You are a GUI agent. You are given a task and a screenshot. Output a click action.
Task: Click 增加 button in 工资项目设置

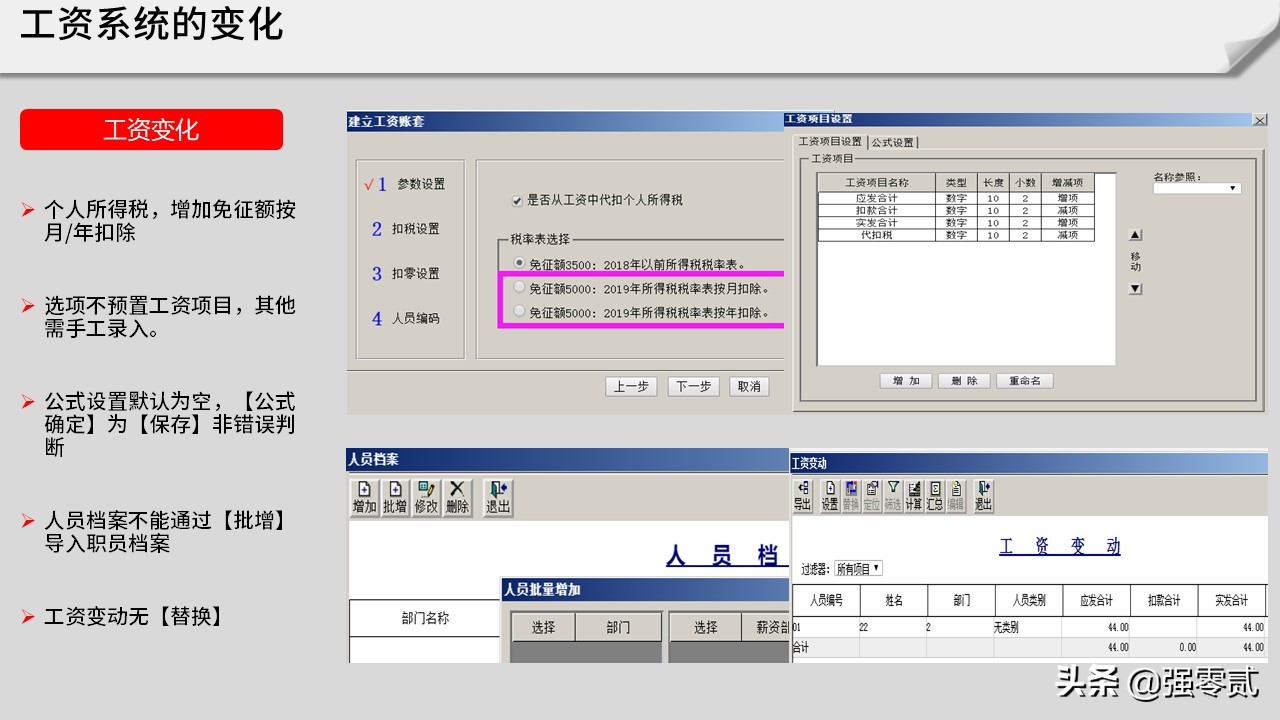coord(906,381)
